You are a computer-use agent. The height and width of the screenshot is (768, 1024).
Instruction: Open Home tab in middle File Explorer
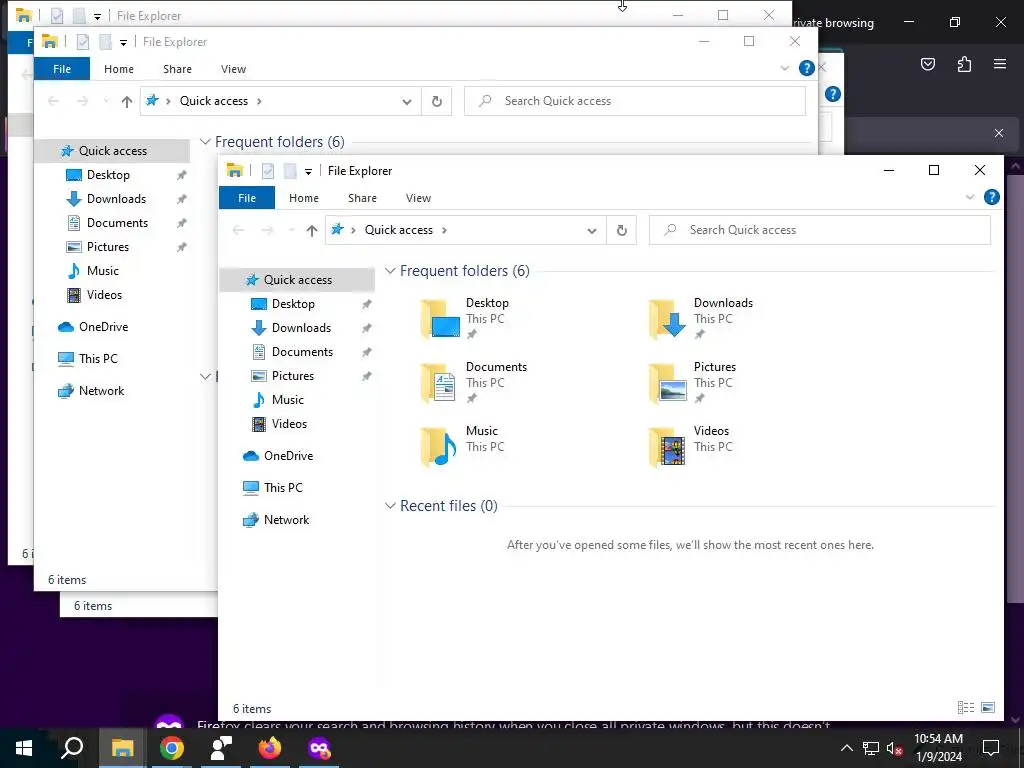pos(119,69)
